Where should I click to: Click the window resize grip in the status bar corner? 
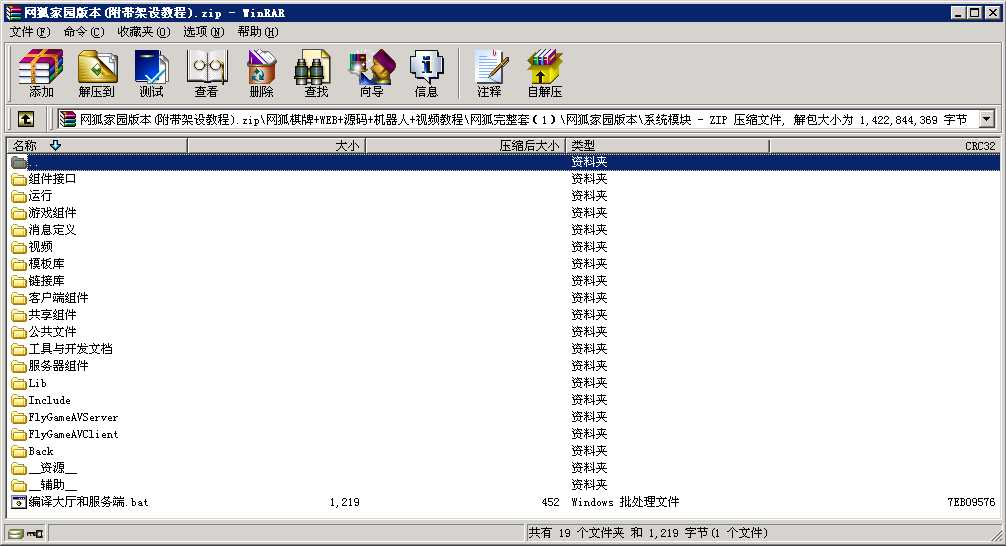(995, 534)
